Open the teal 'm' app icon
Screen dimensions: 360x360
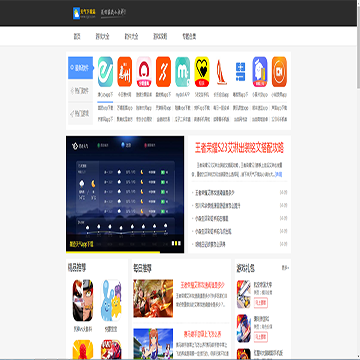click(183, 72)
